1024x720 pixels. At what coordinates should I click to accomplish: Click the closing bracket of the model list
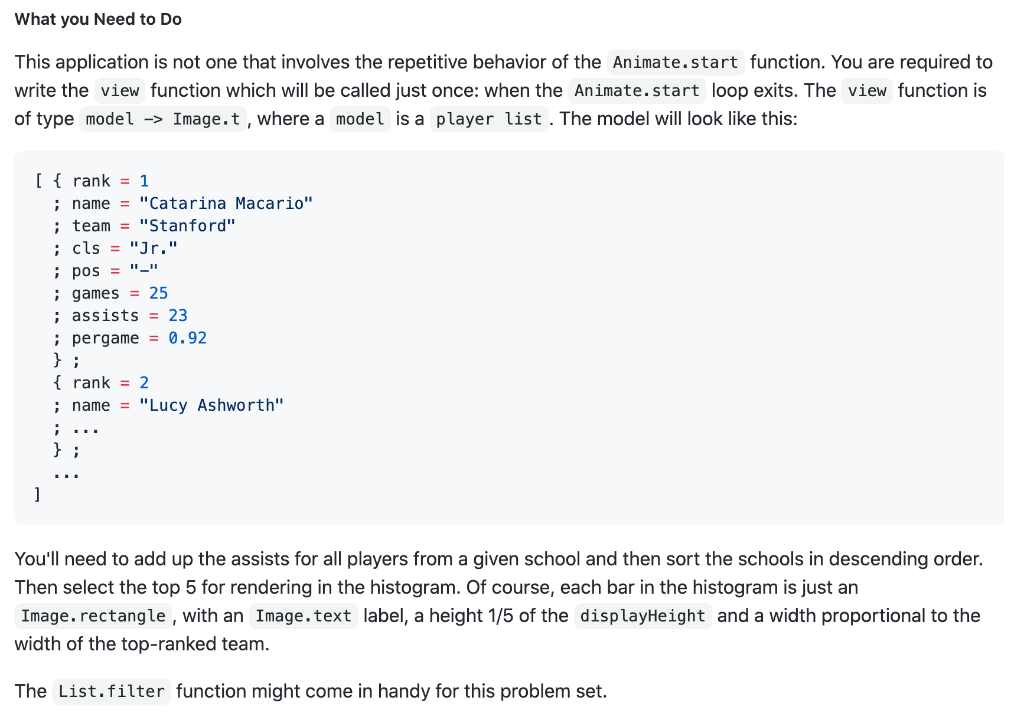[x=37, y=495]
